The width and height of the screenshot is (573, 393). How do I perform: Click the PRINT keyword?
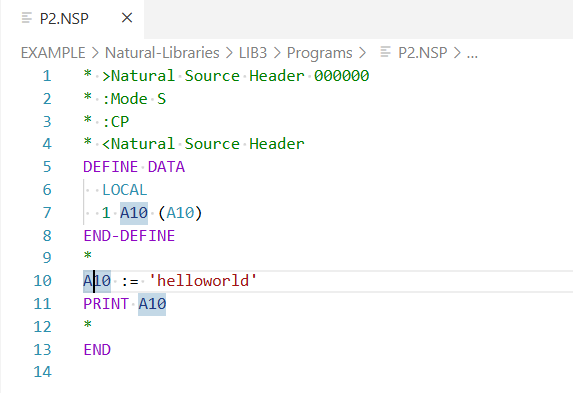106,304
